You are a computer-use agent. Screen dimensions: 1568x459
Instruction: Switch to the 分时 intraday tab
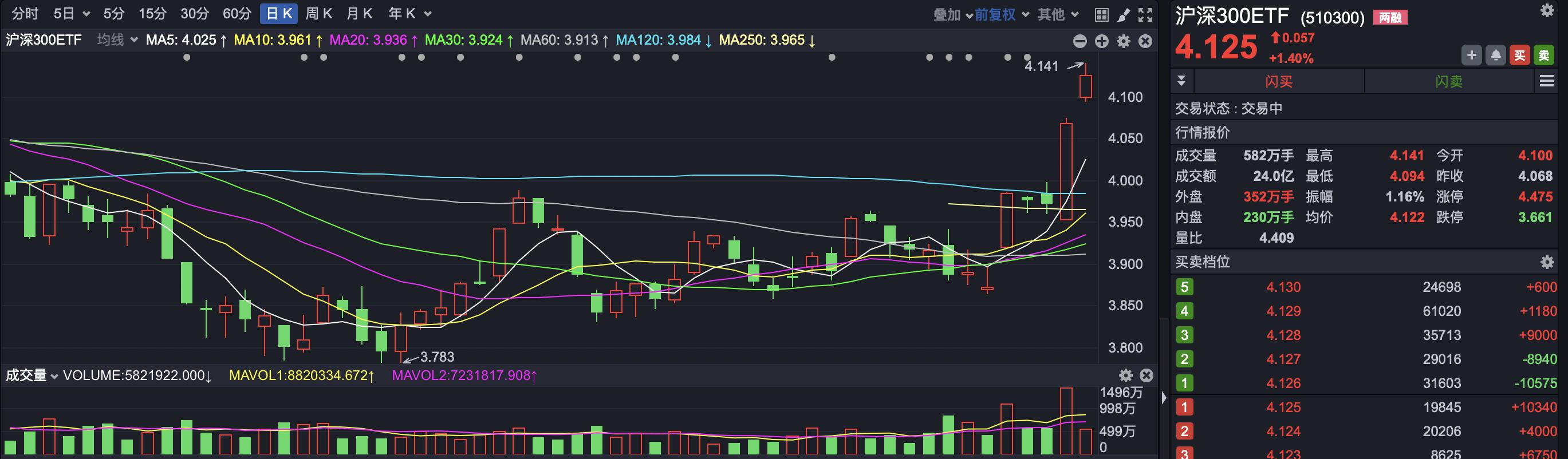click(25, 13)
